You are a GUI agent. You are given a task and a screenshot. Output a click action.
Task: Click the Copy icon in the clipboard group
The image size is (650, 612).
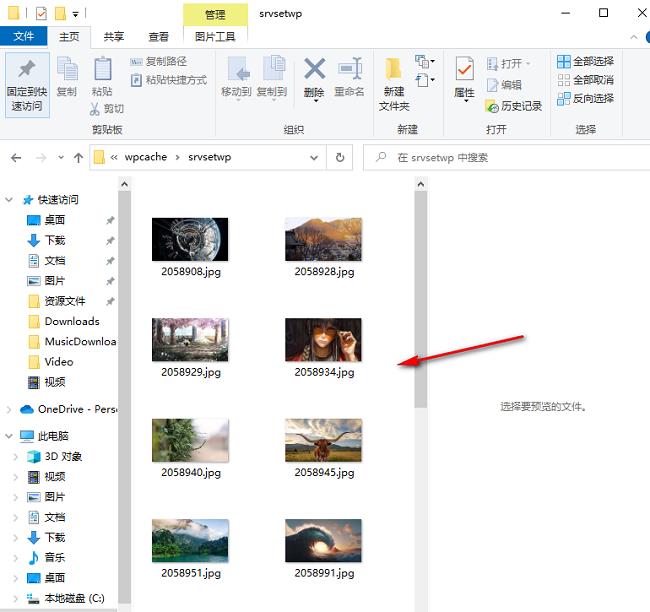click(x=67, y=69)
